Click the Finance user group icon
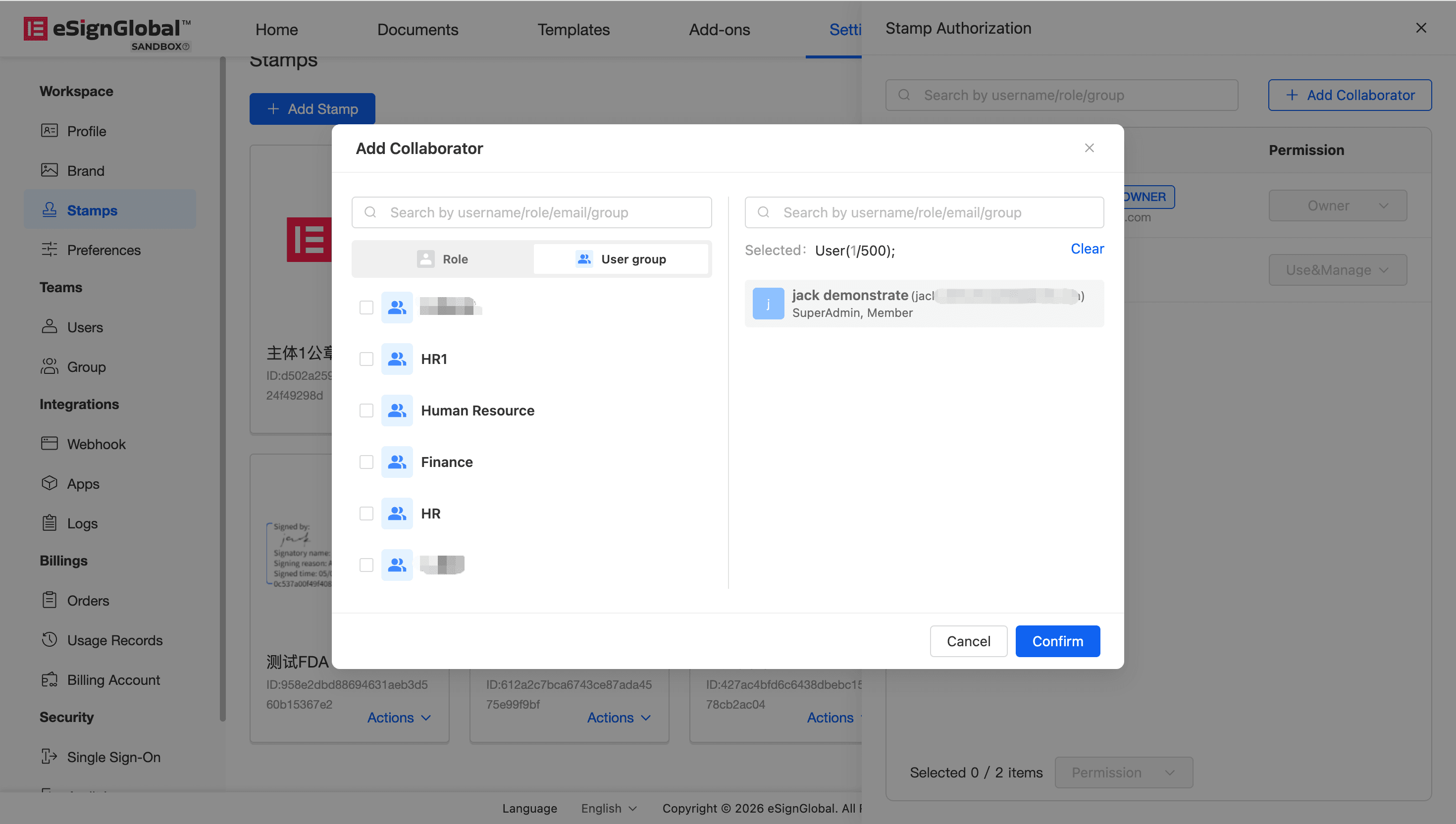Screen dimensions: 1456x824 tap(397, 462)
